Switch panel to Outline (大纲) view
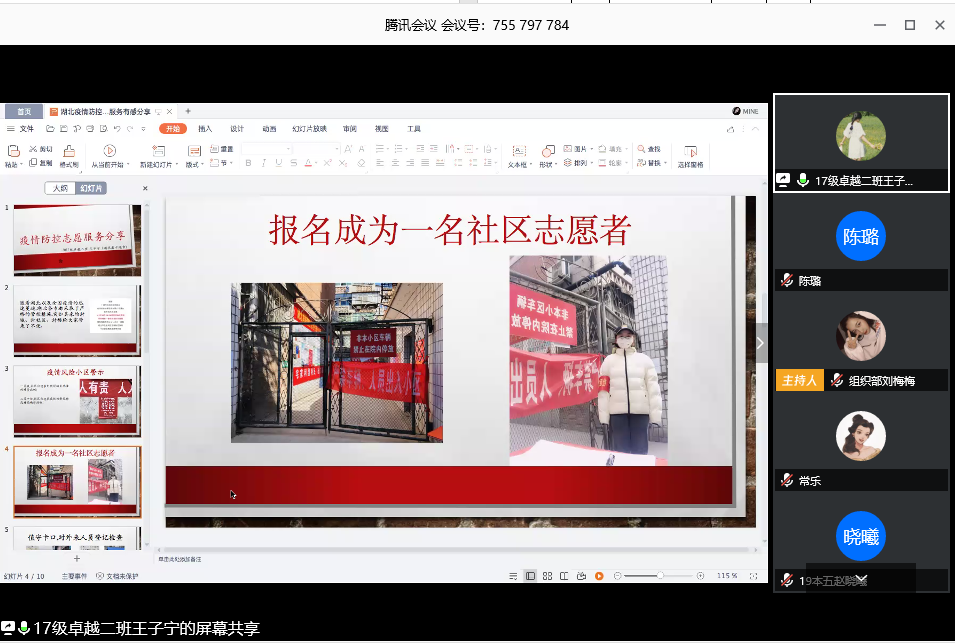 click(61, 188)
